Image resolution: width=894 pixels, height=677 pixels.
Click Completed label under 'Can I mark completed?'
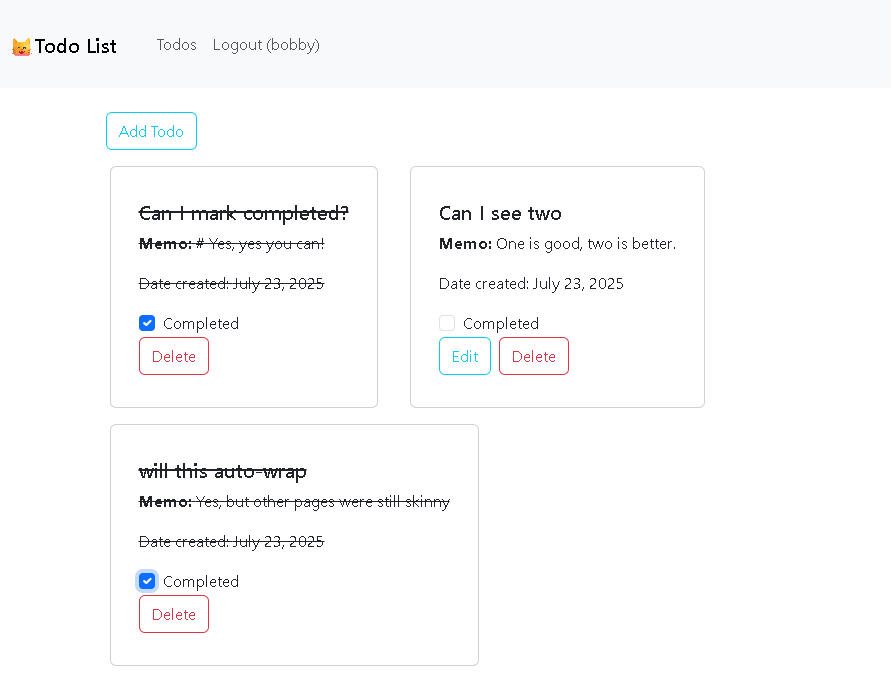[200, 323]
